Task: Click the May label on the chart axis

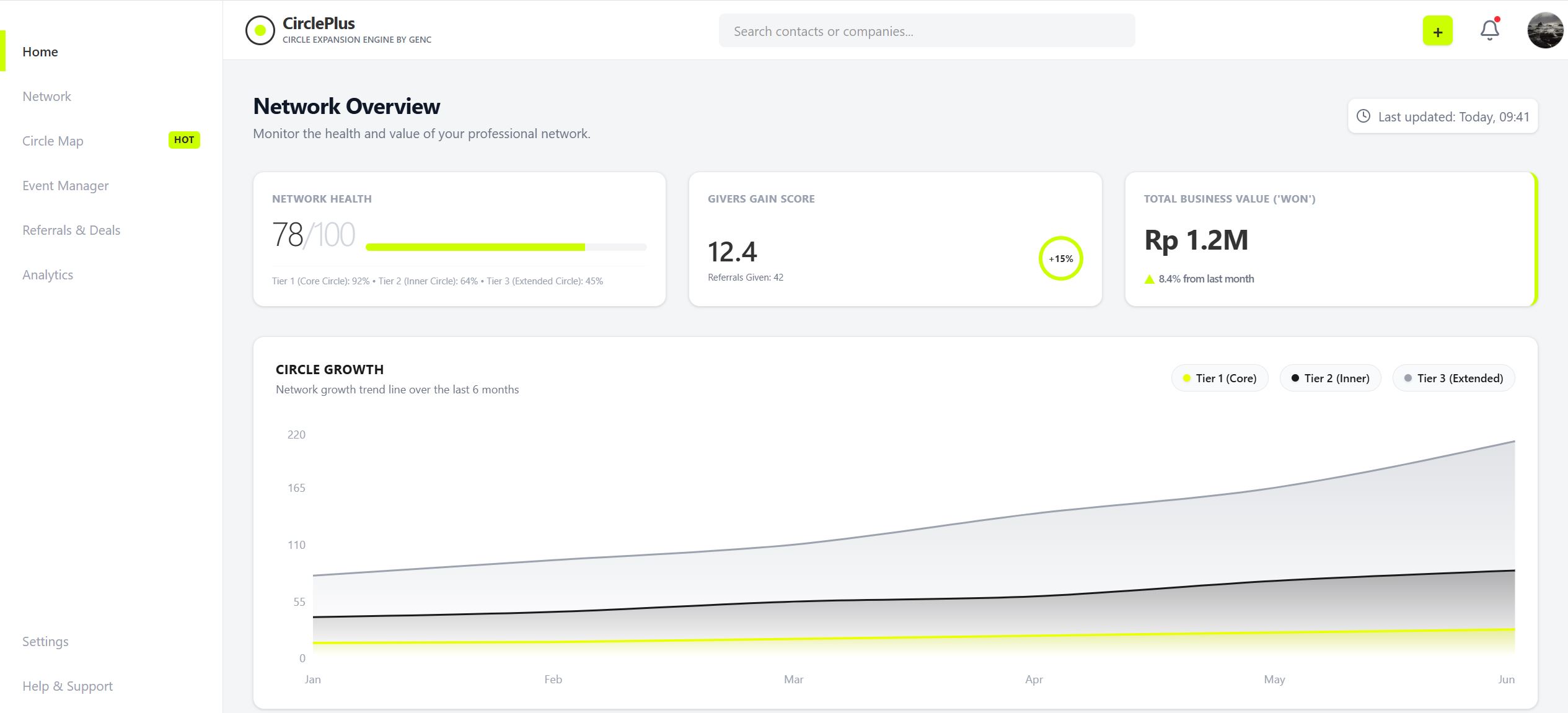Action: (x=1274, y=680)
